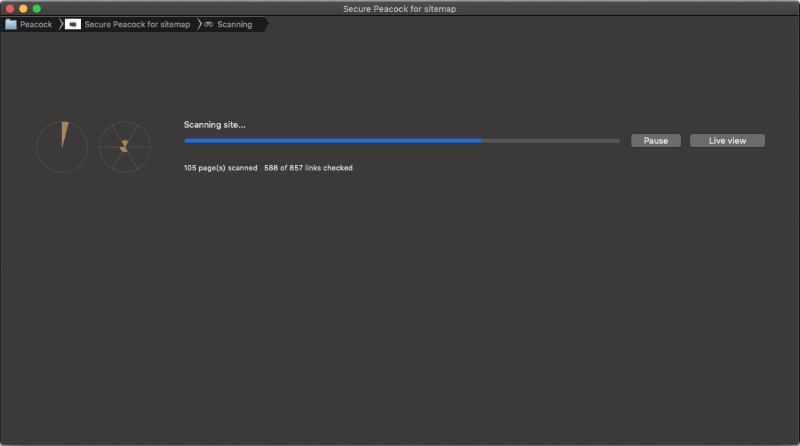Go to the Peacock folder breadcrumb

pos(29,24)
